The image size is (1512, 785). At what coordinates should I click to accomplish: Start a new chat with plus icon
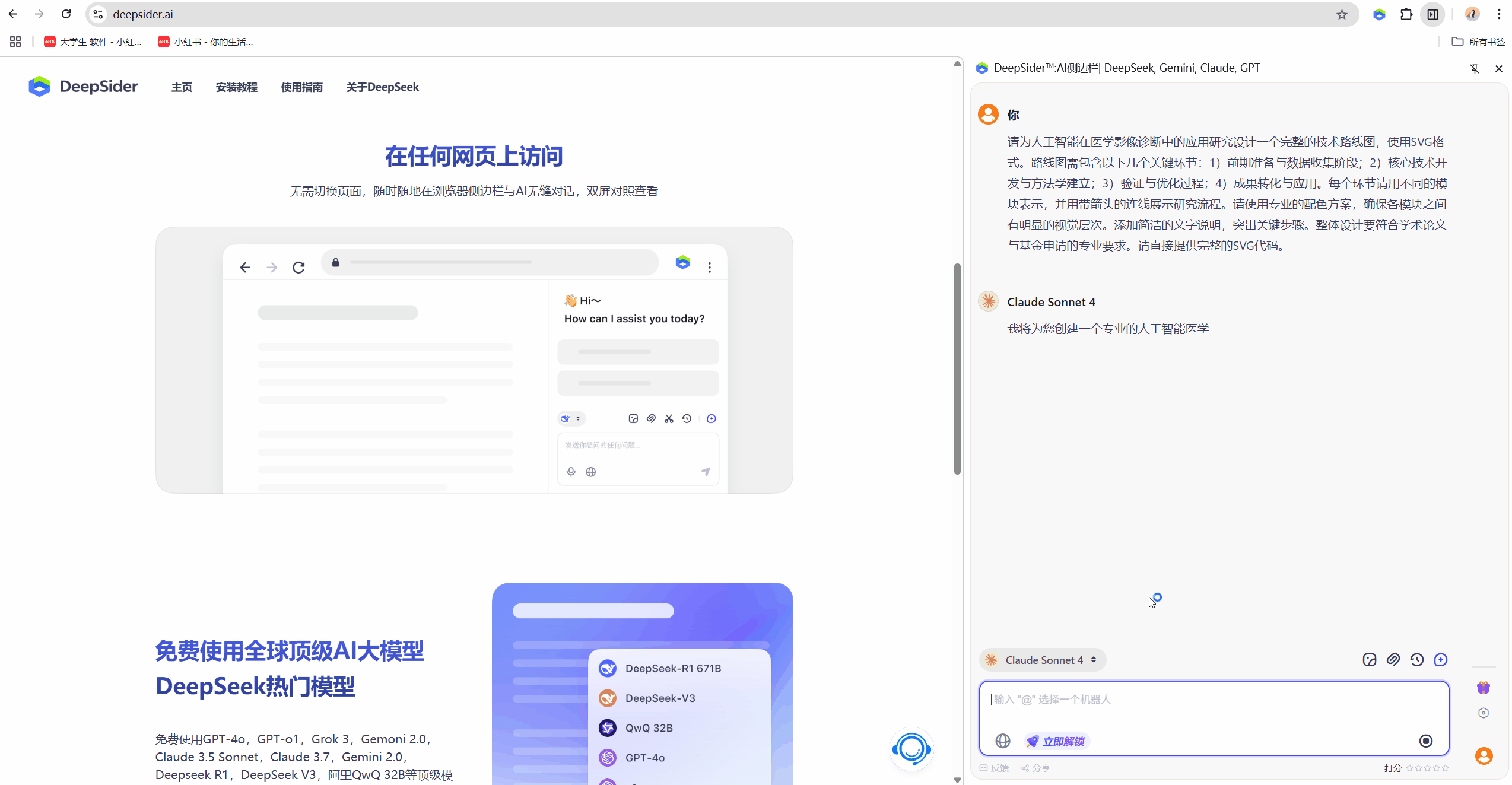click(x=1441, y=660)
